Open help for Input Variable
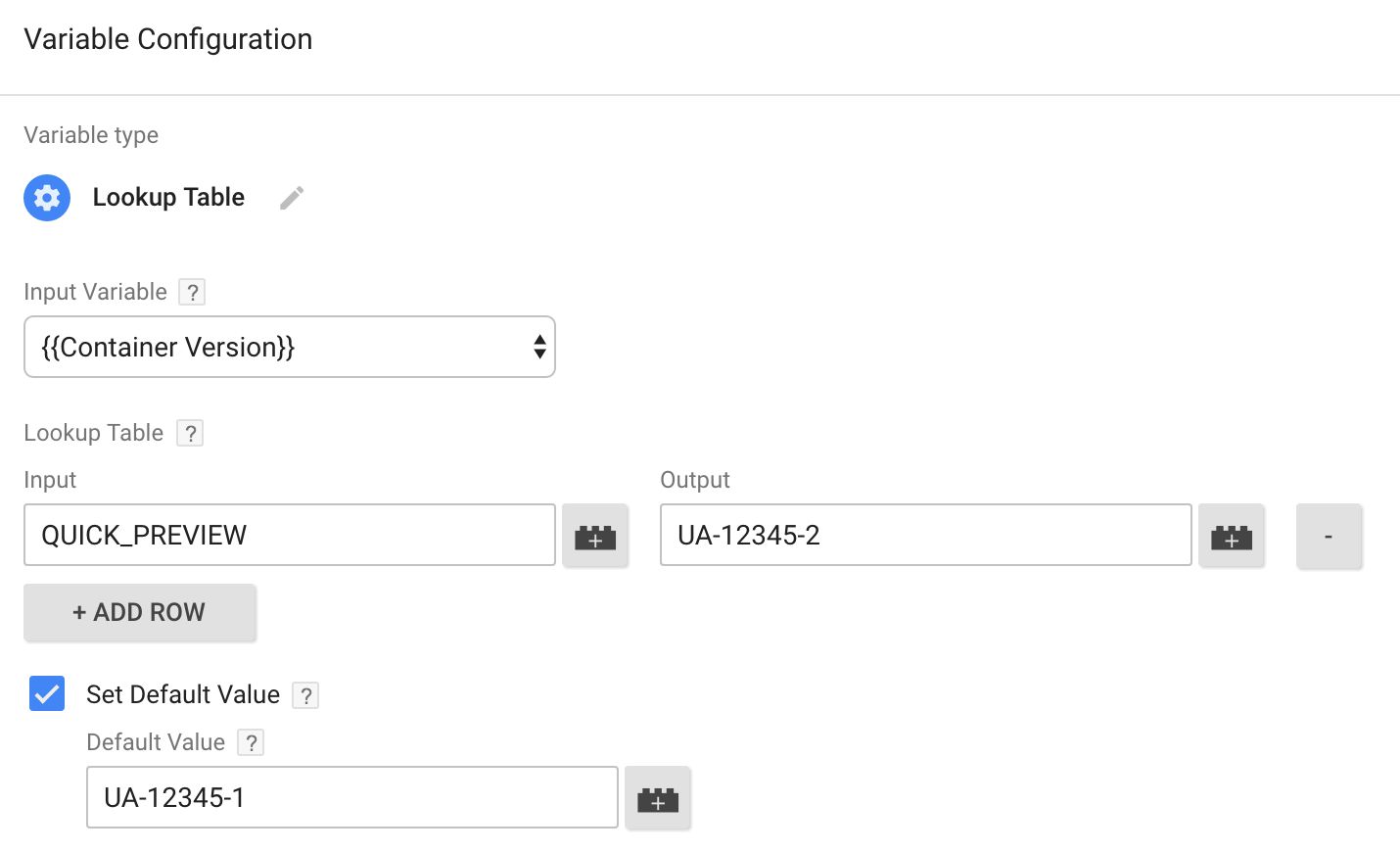This screenshot has height=852, width=1400. pos(192,292)
